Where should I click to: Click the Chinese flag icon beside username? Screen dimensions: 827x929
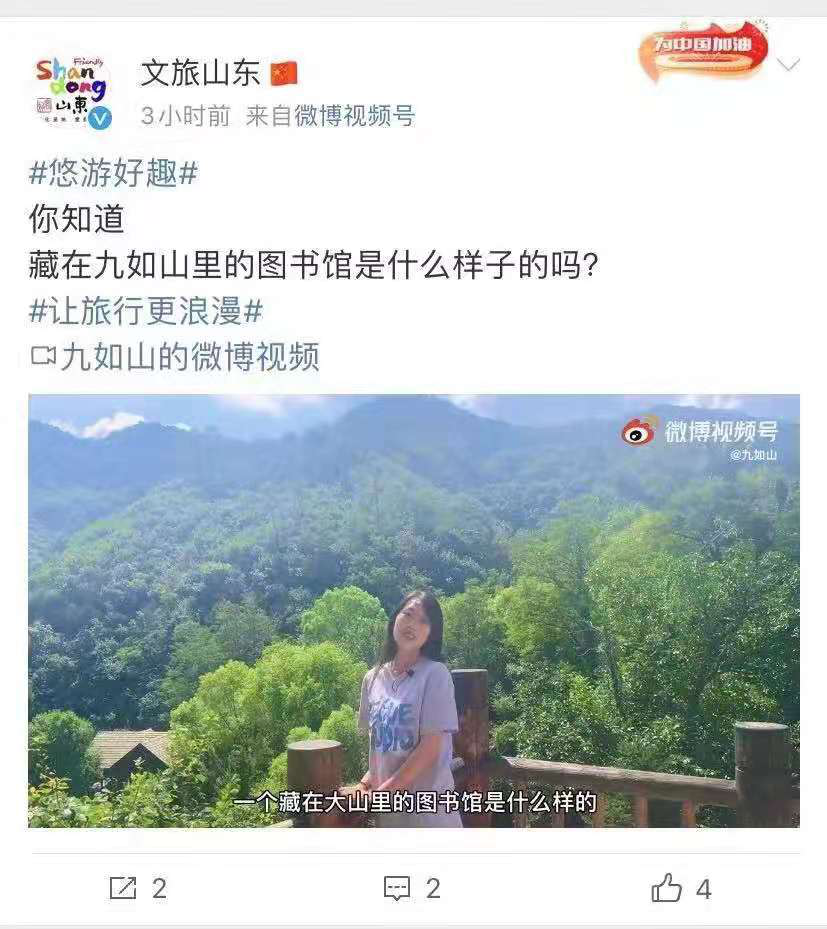284,73
